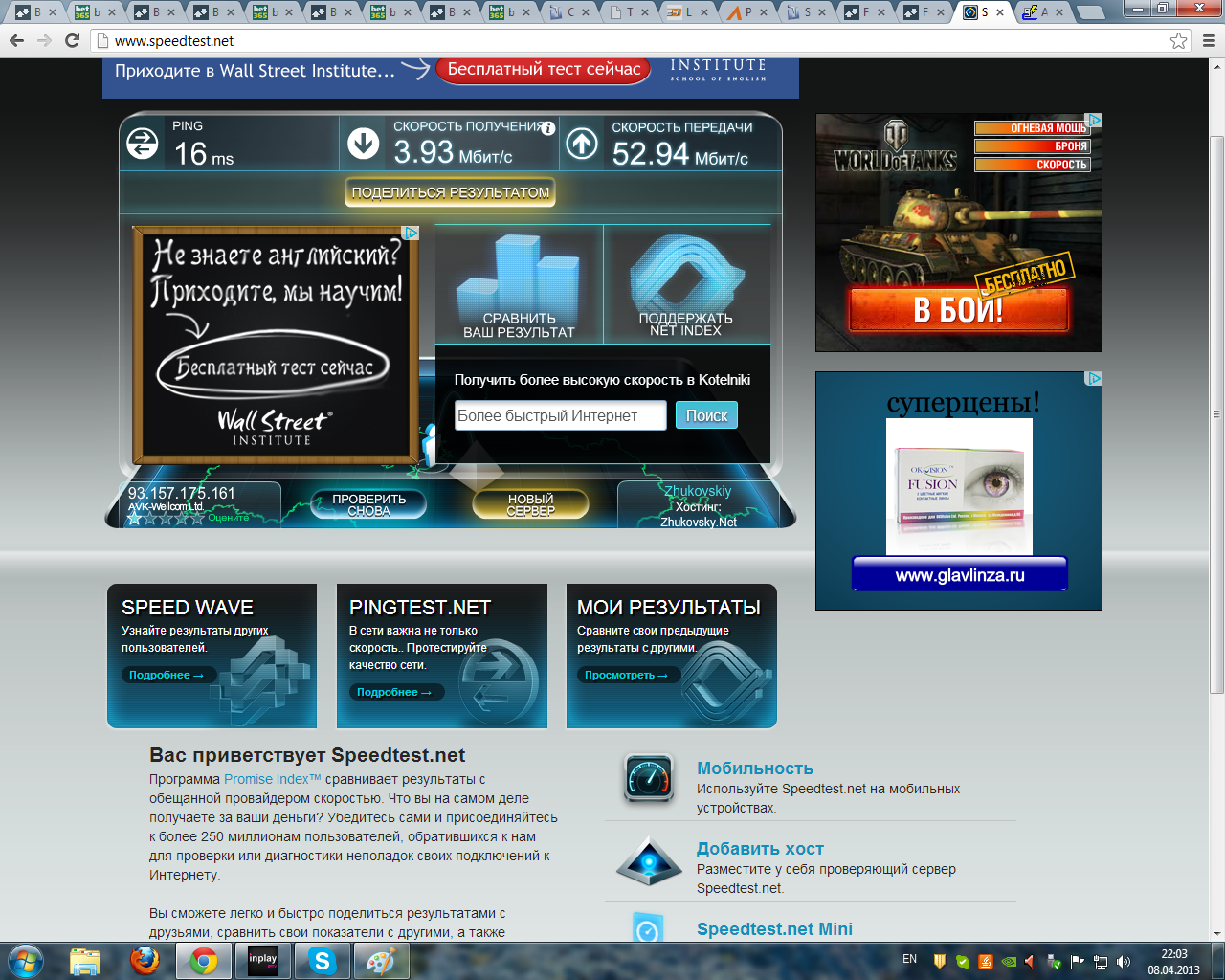
Task: Open the Speedtest.net Mini link
Action: pos(774,929)
